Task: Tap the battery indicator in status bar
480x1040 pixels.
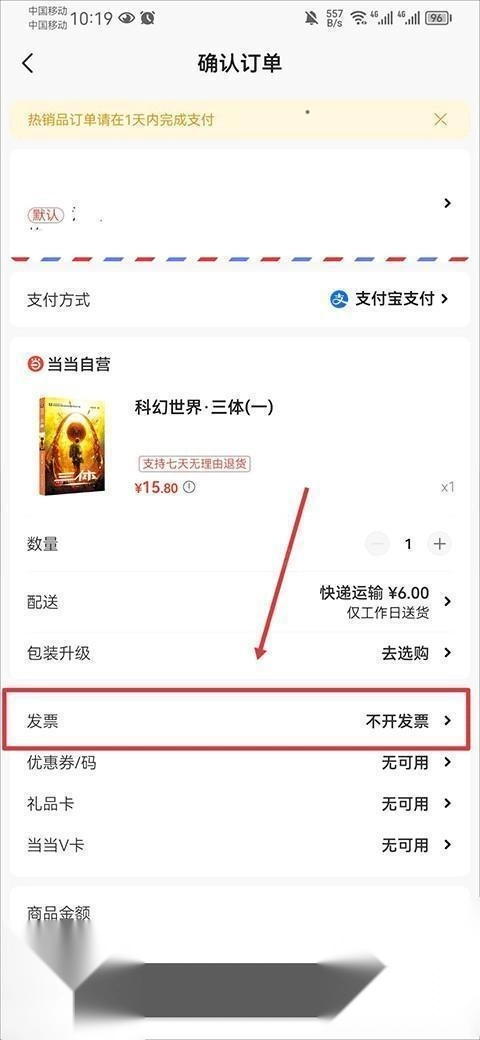Action: tap(439, 18)
